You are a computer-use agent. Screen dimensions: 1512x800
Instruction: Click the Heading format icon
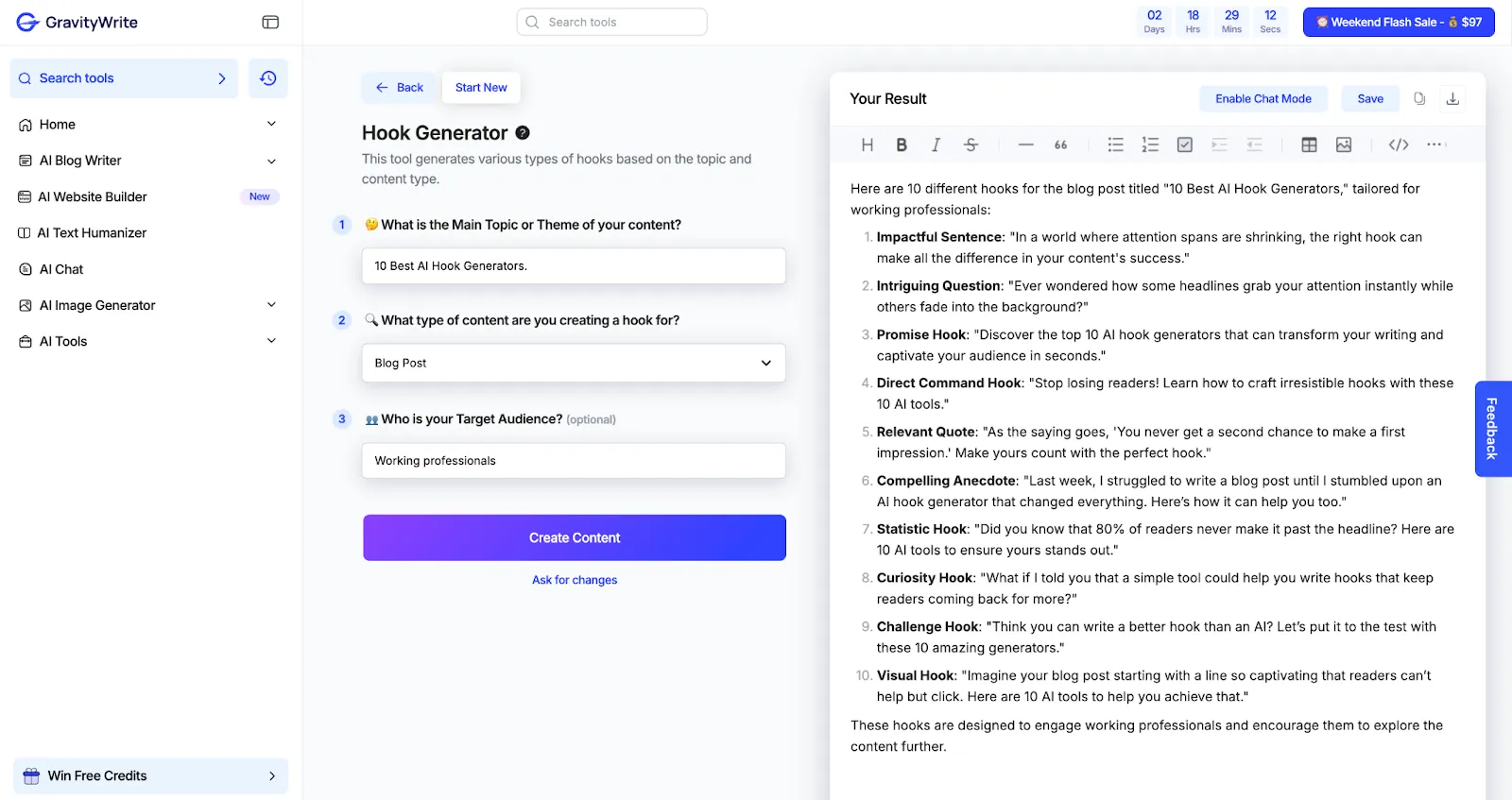point(868,145)
